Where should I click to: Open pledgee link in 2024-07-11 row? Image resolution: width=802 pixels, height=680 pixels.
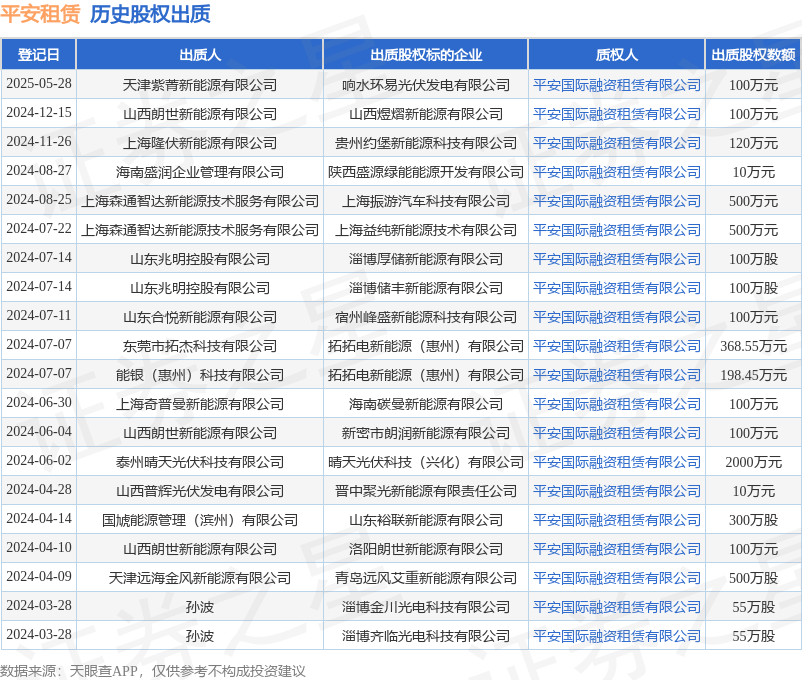617,317
